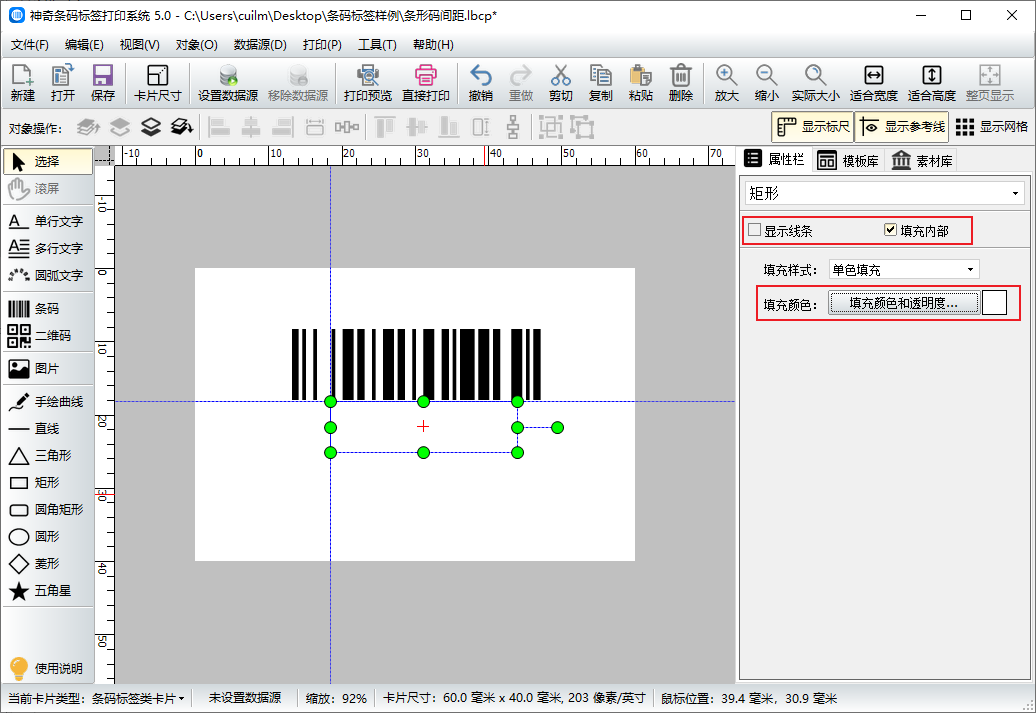Select the 圆弧文字 arc text tool
The width and height of the screenshot is (1036, 713).
click(x=48, y=276)
